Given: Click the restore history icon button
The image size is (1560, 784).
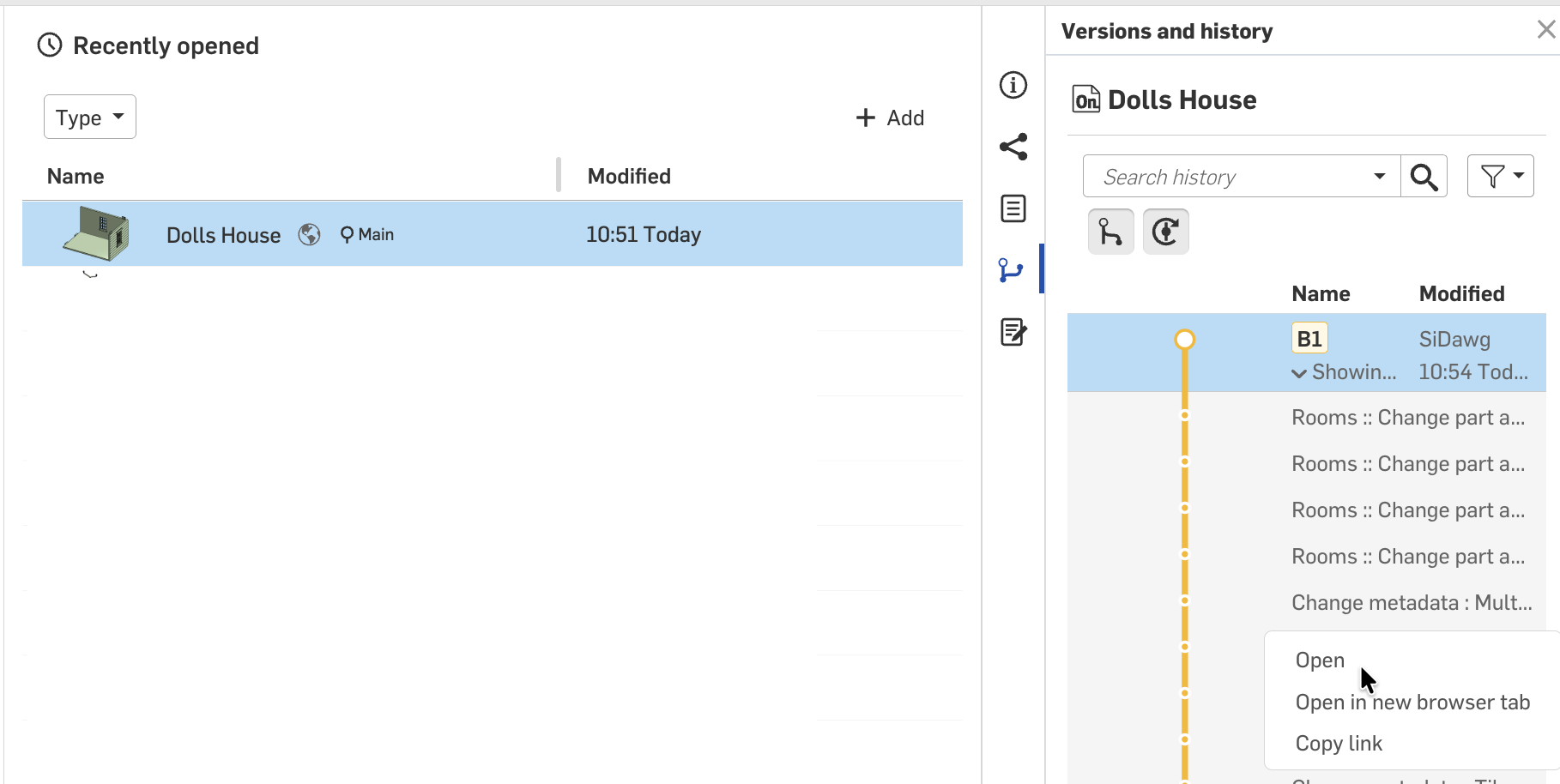Looking at the screenshot, I should (1165, 232).
